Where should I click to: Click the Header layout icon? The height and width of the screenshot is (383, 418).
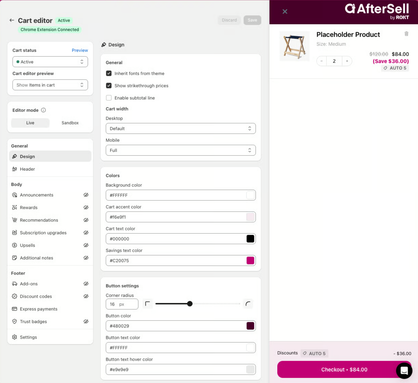14,169
